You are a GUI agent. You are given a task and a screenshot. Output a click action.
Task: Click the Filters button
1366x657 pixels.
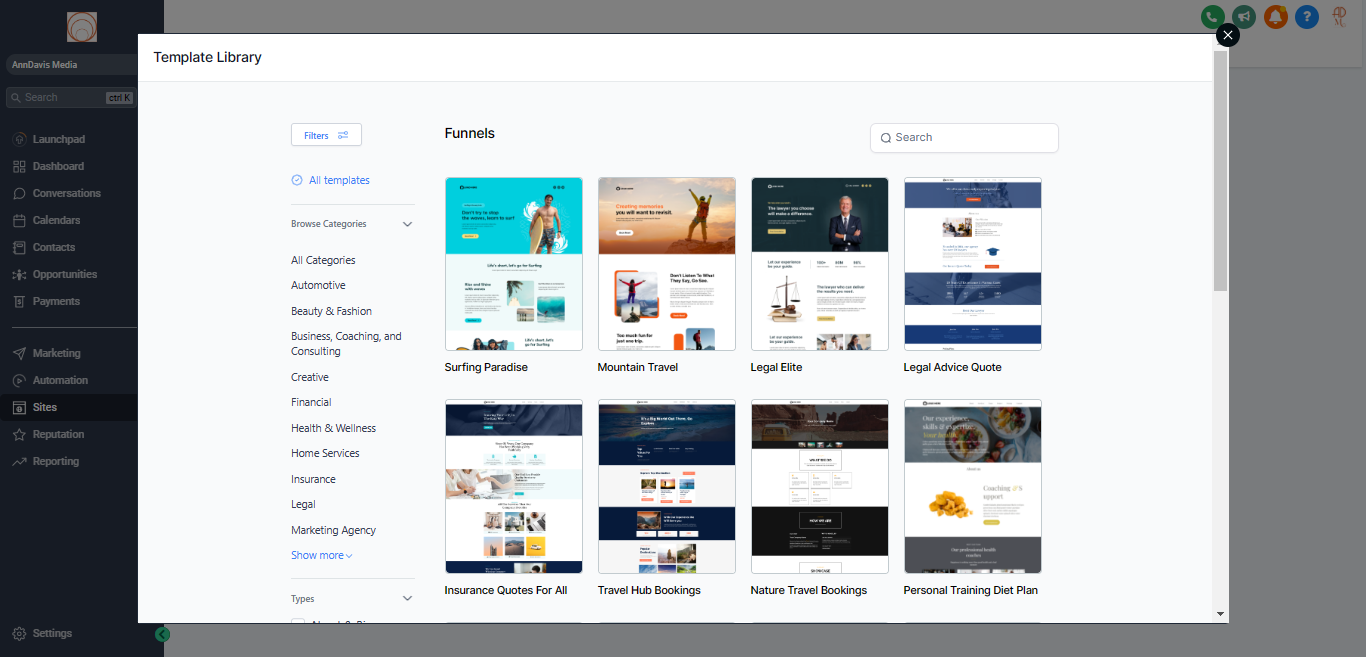pos(326,135)
